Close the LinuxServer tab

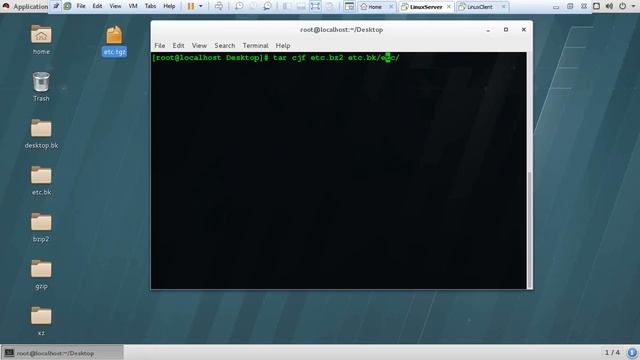[x=449, y=7]
